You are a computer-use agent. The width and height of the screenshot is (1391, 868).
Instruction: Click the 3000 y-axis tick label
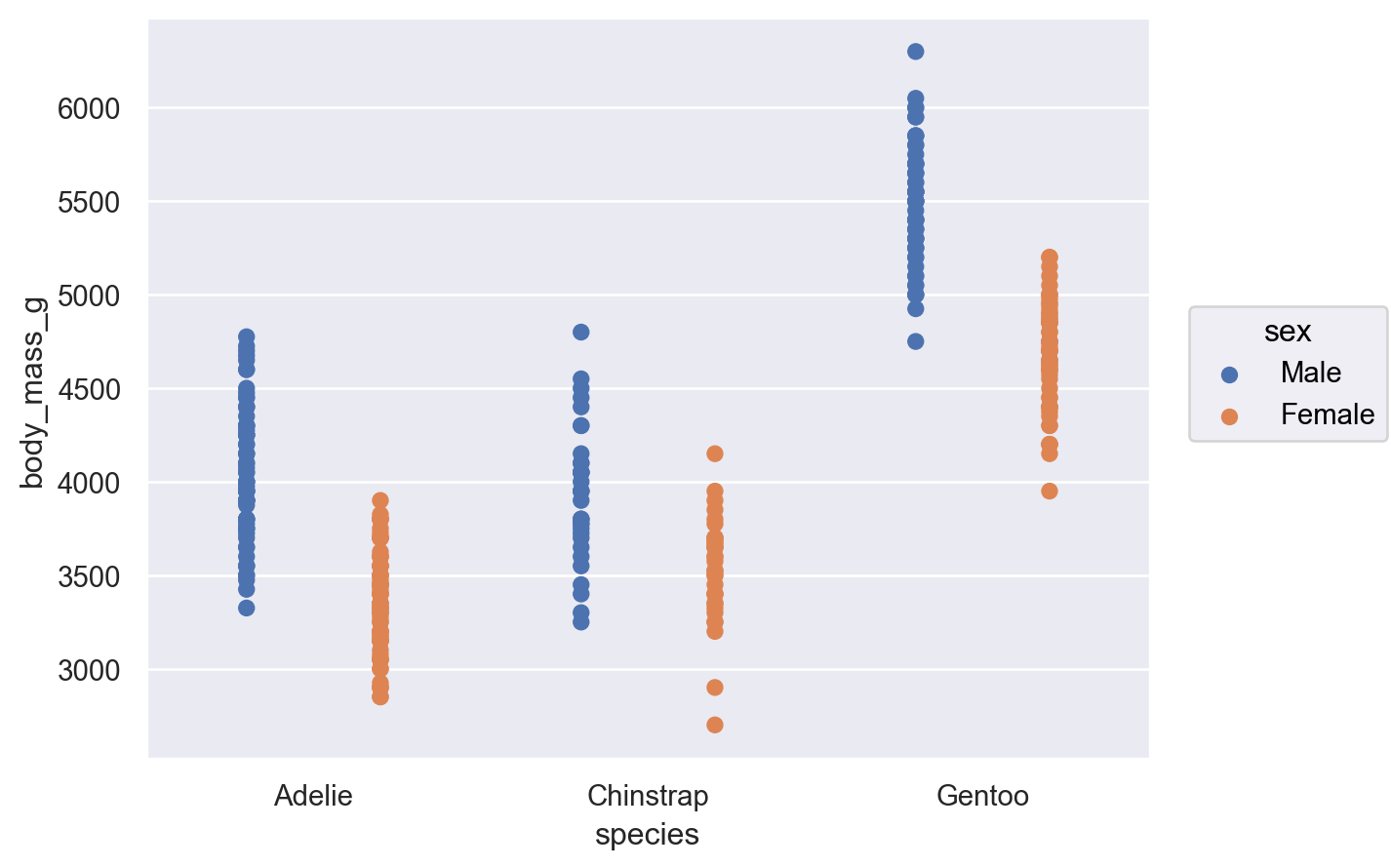pos(88,670)
